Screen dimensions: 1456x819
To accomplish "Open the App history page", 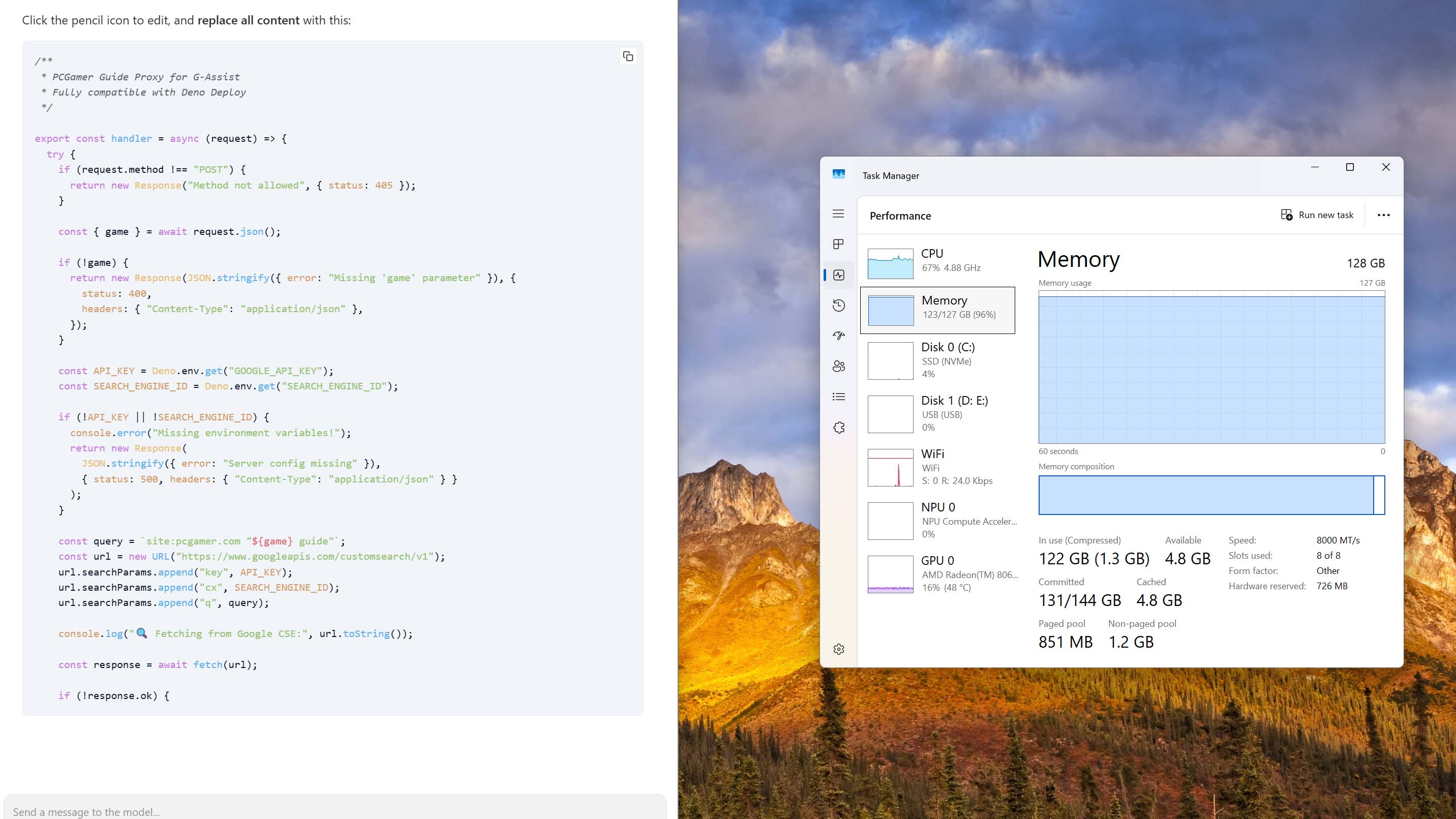I will pos(839,306).
